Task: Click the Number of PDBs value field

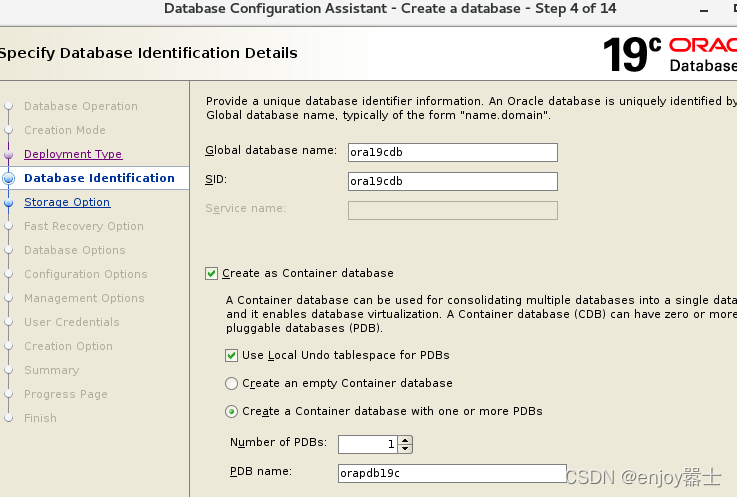Action: tap(368, 444)
